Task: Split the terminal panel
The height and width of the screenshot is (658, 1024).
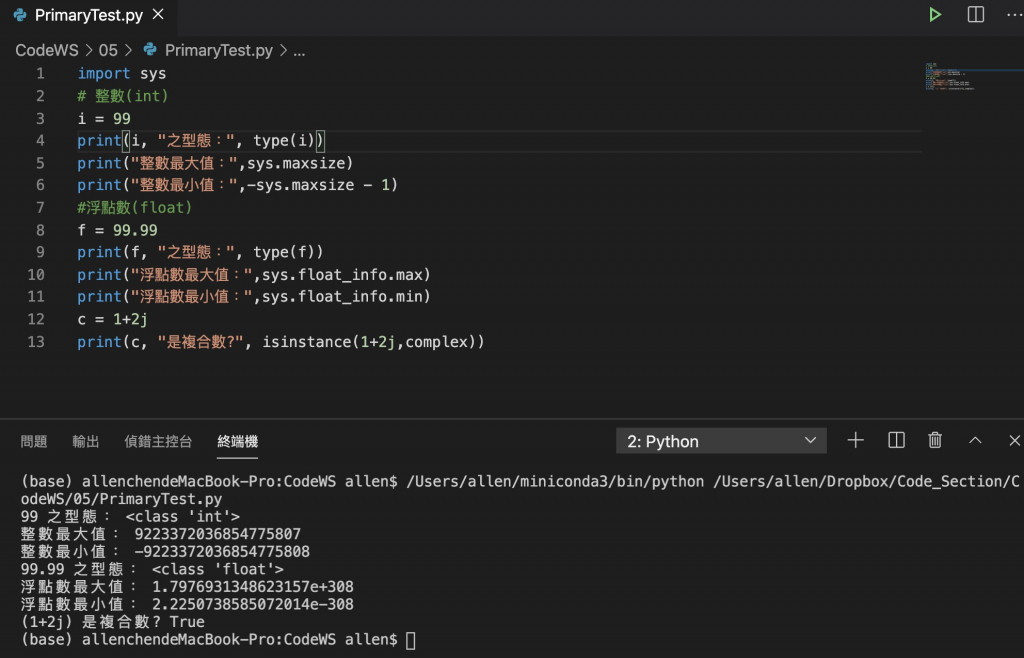Action: pyautogui.click(x=897, y=441)
